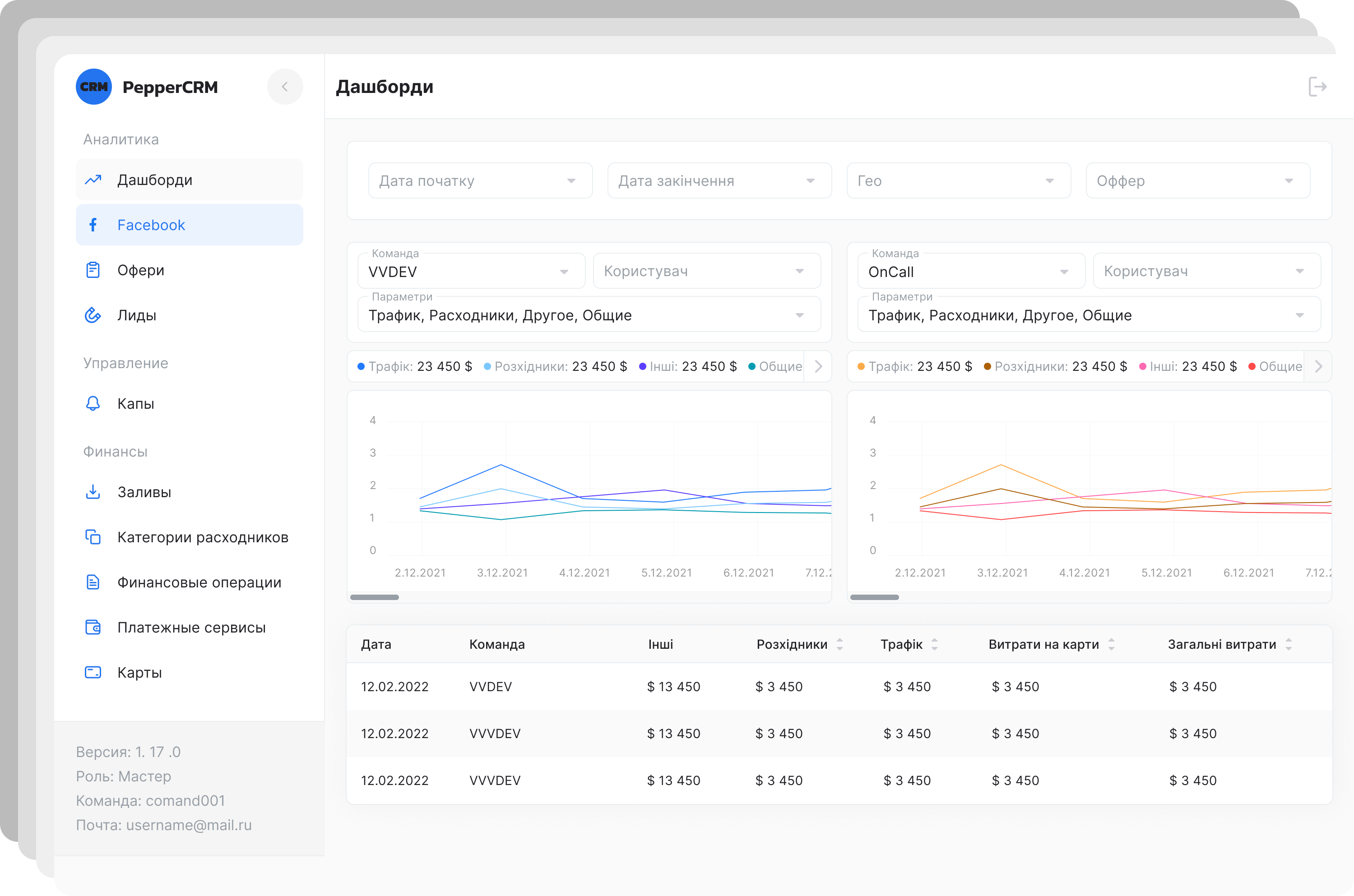Open Заливы via the download icon
The image size is (1354, 896).
click(x=93, y=492)
